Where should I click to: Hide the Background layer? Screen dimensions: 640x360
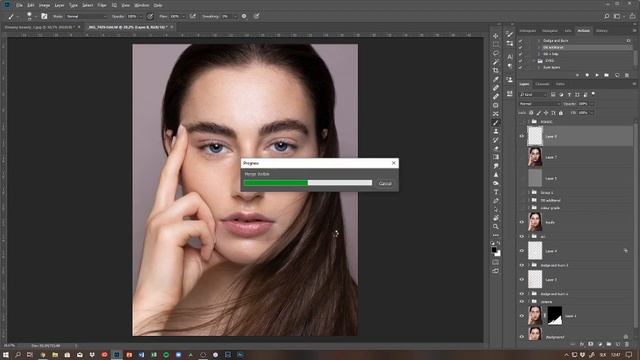click(522, 337)
